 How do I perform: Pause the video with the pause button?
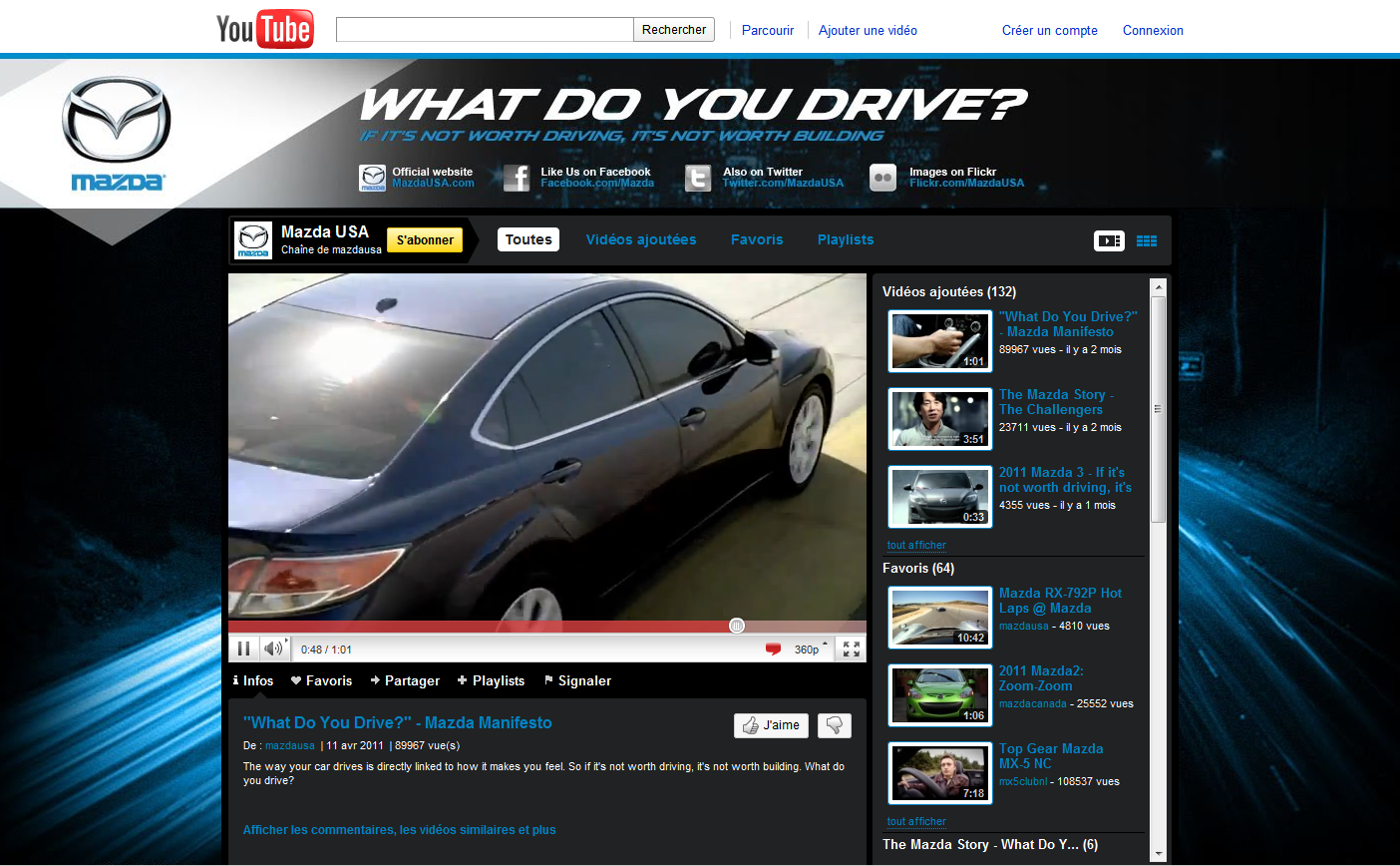(243, 649)
